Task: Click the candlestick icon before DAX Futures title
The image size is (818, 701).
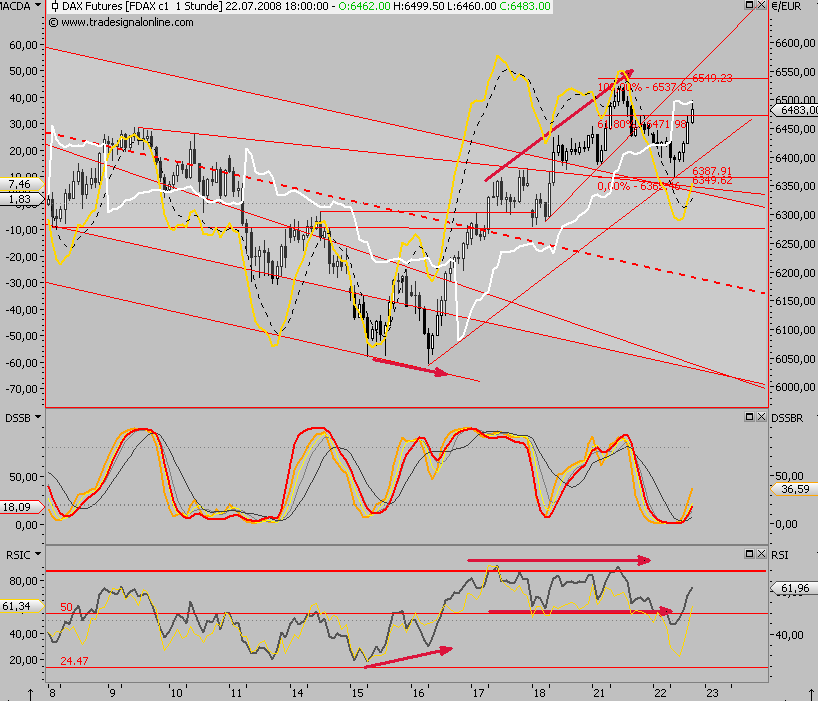Action: pyautogui.click(x=55, y=6)
